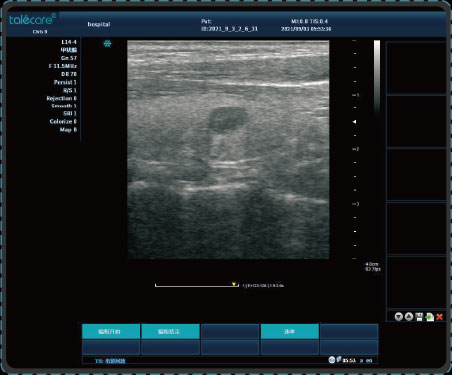Click the down arrow thumbnail navigation icon
Image resolution: width=452 pixels, height=375 pixels.
(398, 317)
